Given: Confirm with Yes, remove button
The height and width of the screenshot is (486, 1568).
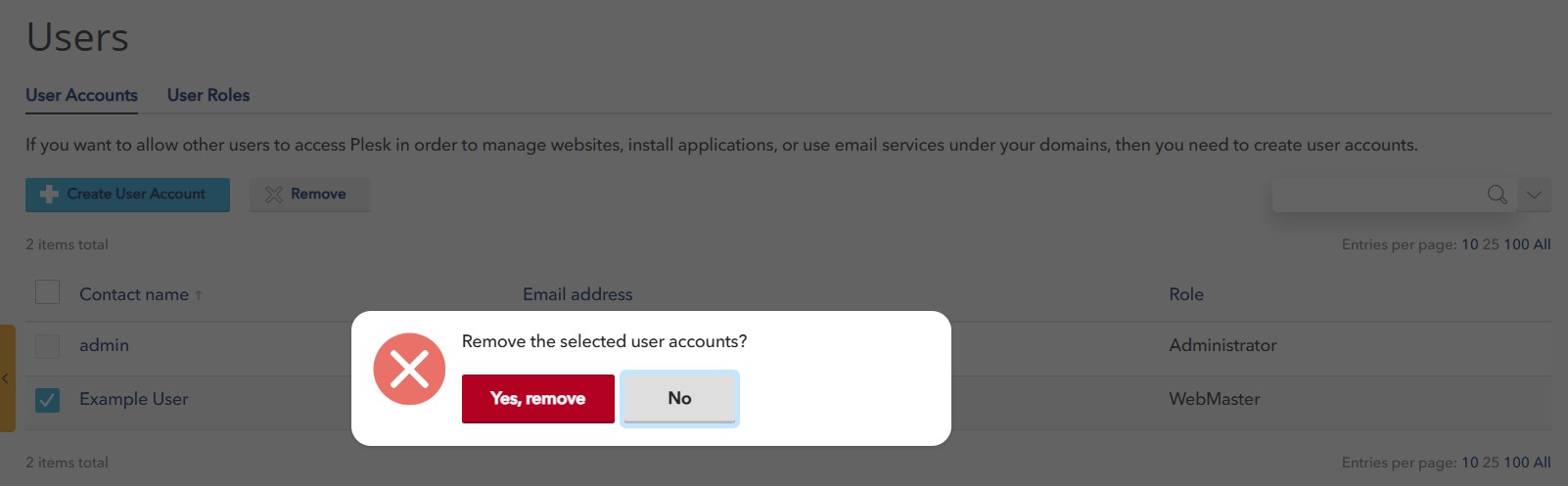Looking at the screenshot, I should click(x=537, y=399).
